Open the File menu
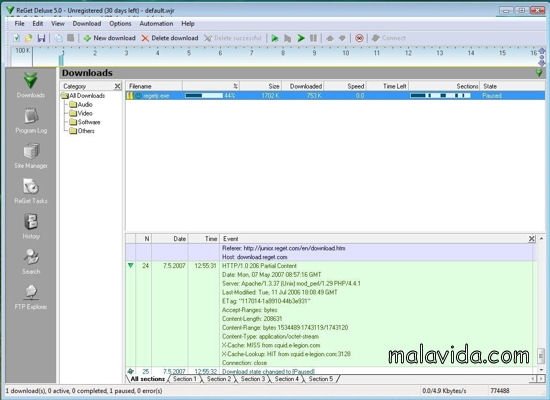550x400 pixels. point(19,24)
